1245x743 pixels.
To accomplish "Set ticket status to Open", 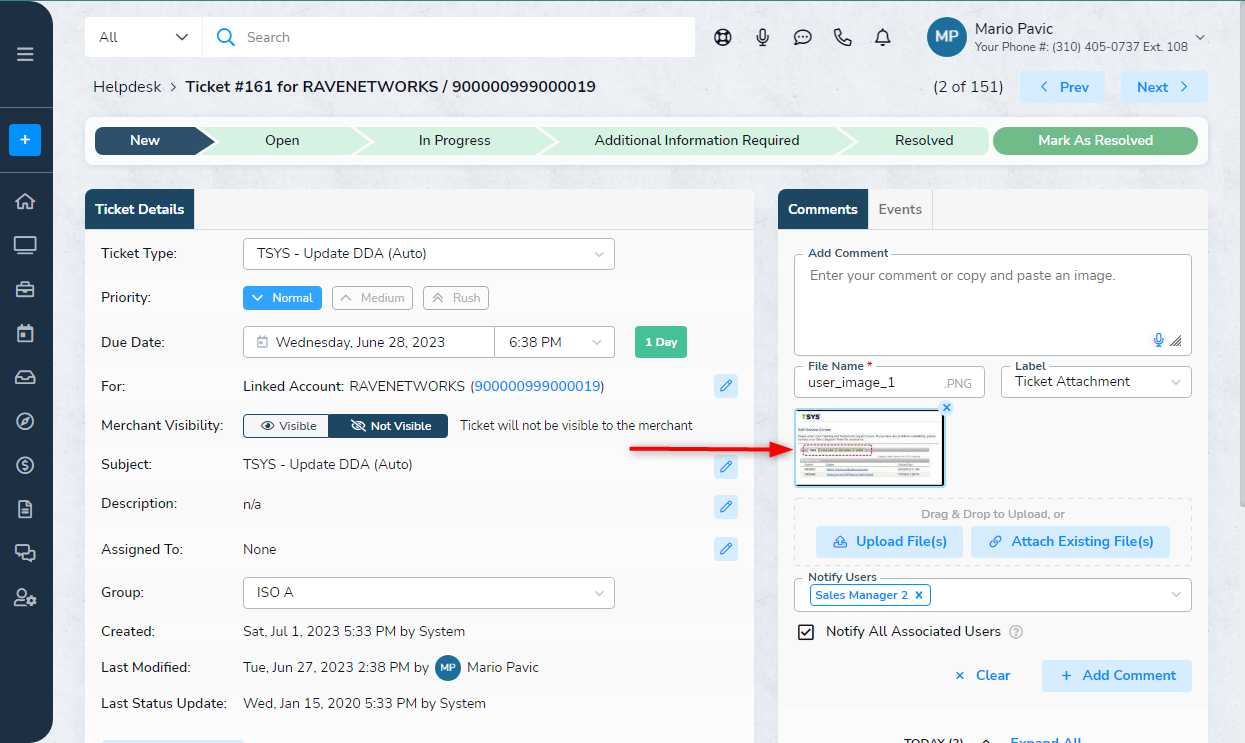I will (282, 140).
